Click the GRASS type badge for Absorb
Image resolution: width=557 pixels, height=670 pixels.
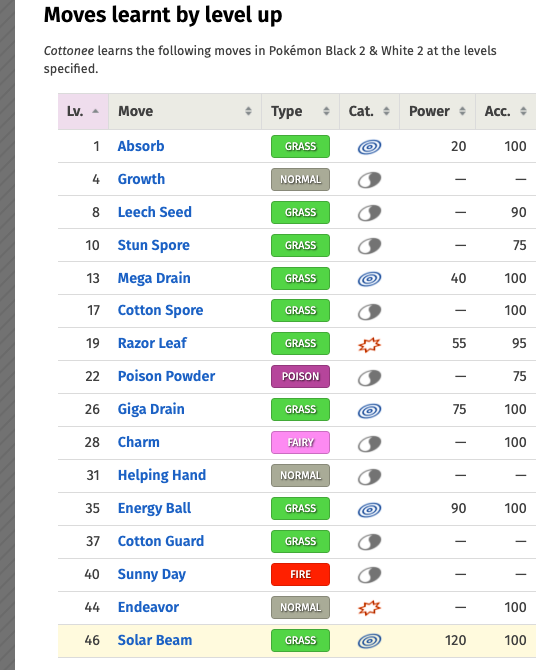pyautogui.click(x=300, y=147)
